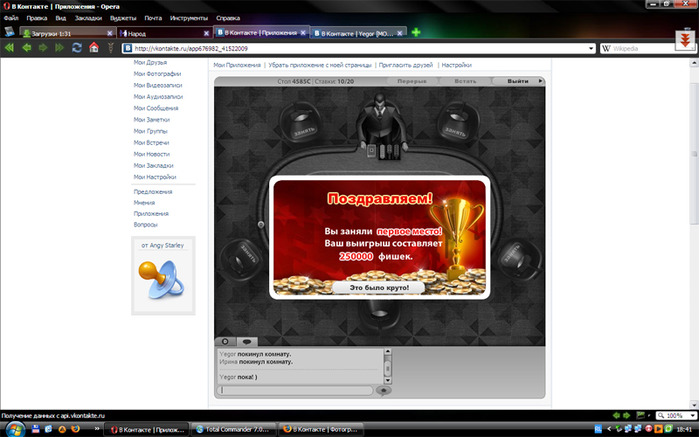
Task: Open the Закладки menu
Action: click(x=88, y=18)
